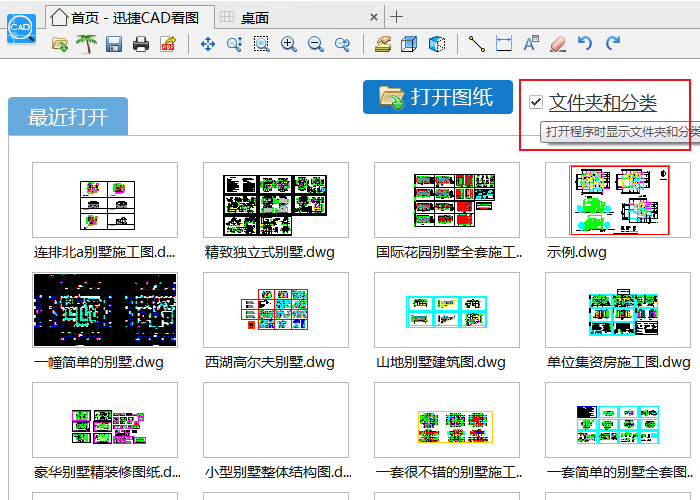The image size is (700, 500).
Task: Open 国际花园别墅全套施工 thumbnail
Action: 447,200
